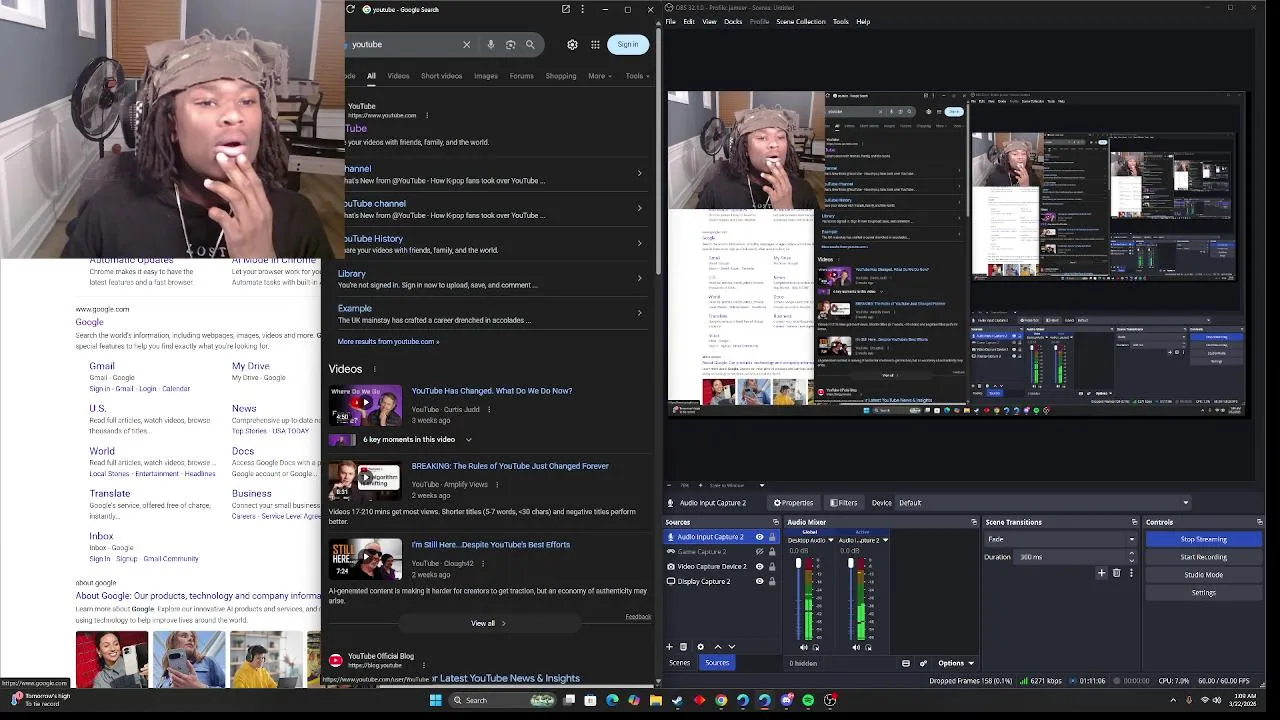This screenshot has width=1280, height=720.
Task: Open source properties gear in Sources dock
Action: (x=700, y=647)
